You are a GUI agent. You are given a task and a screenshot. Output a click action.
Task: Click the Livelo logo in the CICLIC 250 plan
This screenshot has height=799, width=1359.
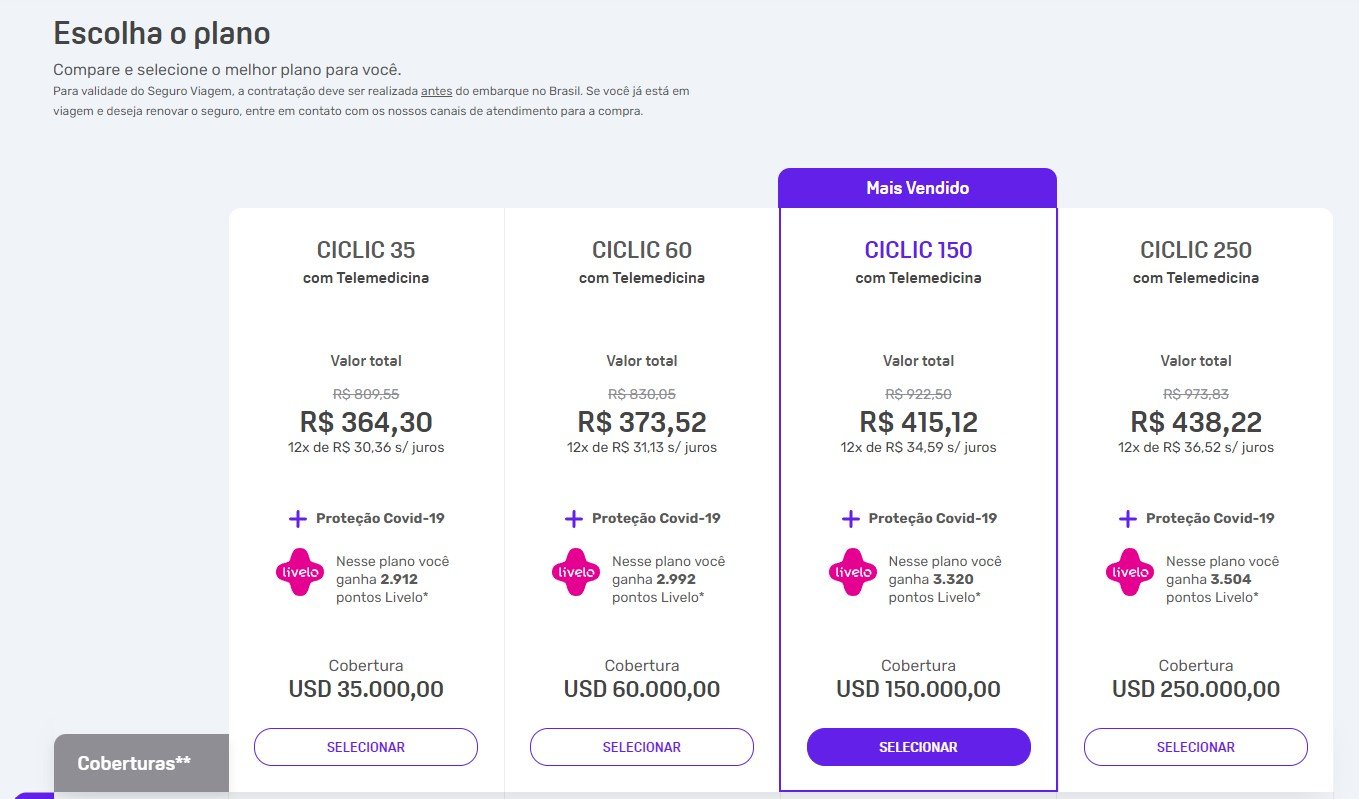1130,572
